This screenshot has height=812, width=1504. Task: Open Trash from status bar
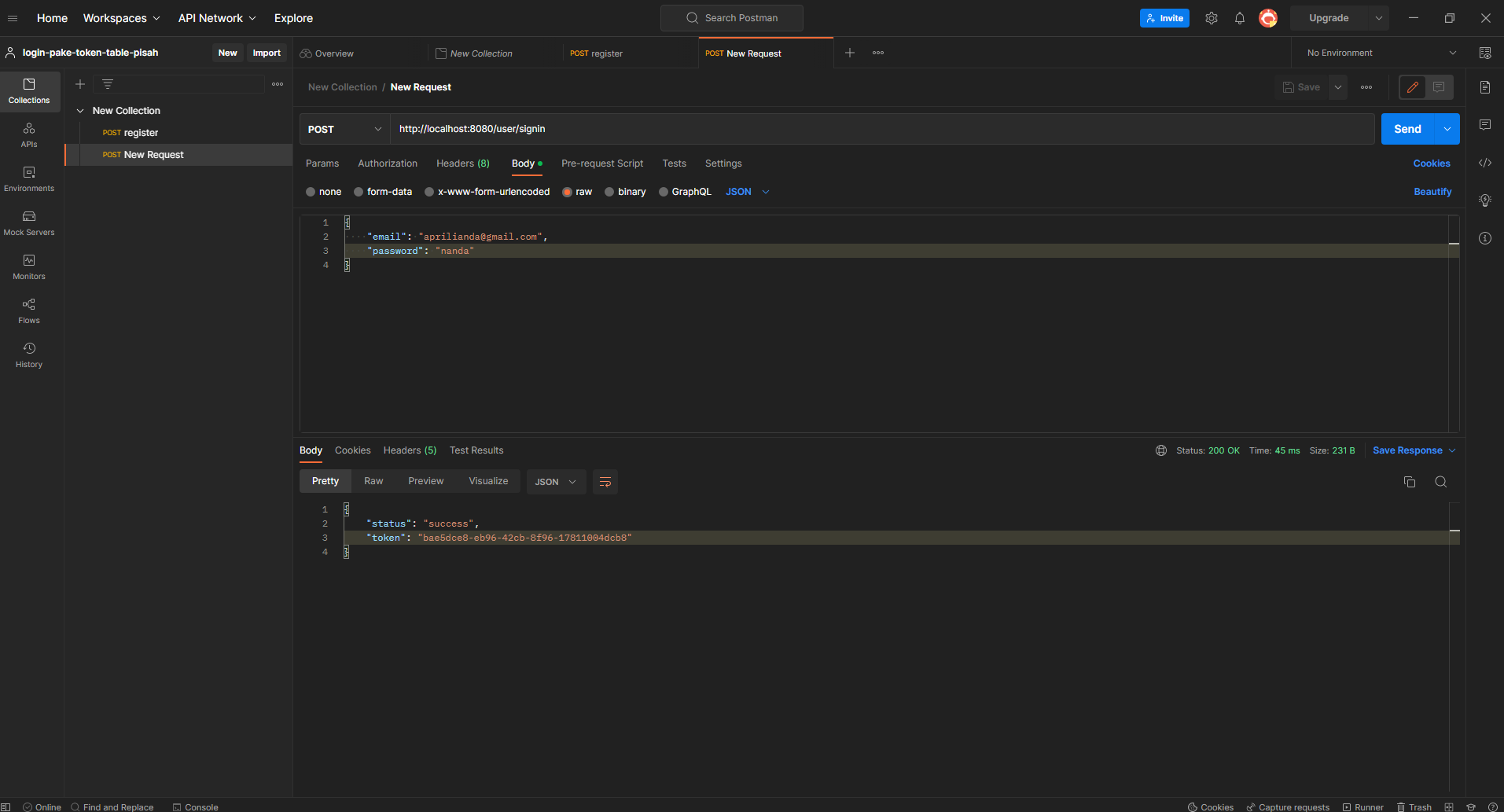[x=1414, y=806]
